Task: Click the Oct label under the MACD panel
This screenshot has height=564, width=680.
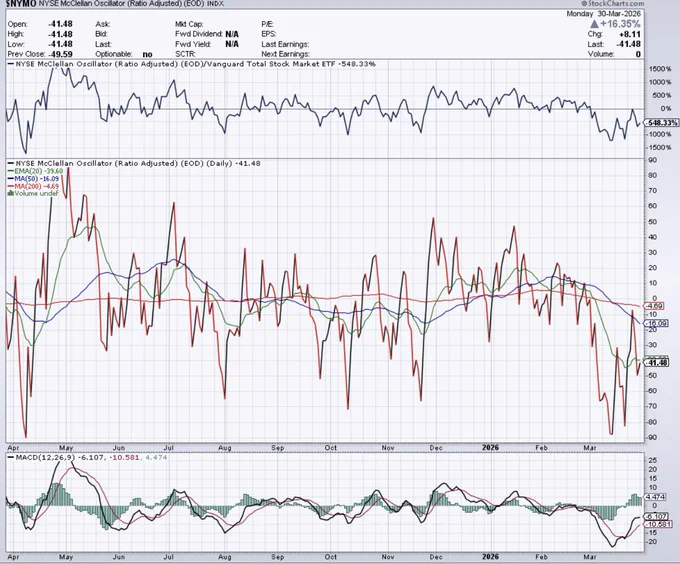Action: [x=330, y=557]
